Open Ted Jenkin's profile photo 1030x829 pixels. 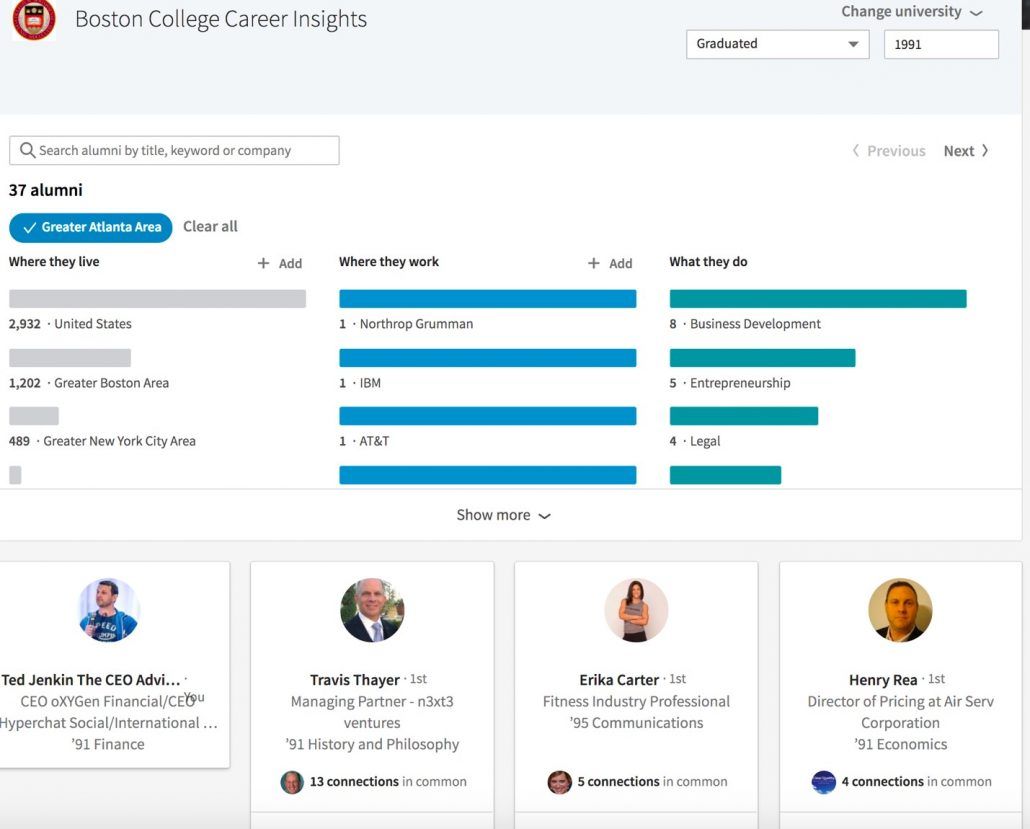click(x=108, y=610)
